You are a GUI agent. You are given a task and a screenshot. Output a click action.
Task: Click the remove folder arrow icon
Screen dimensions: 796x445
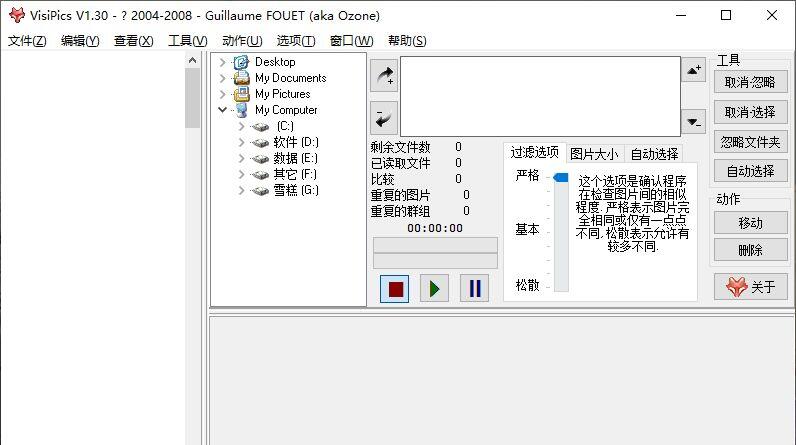pyautogui.click(x=384, y=118)
